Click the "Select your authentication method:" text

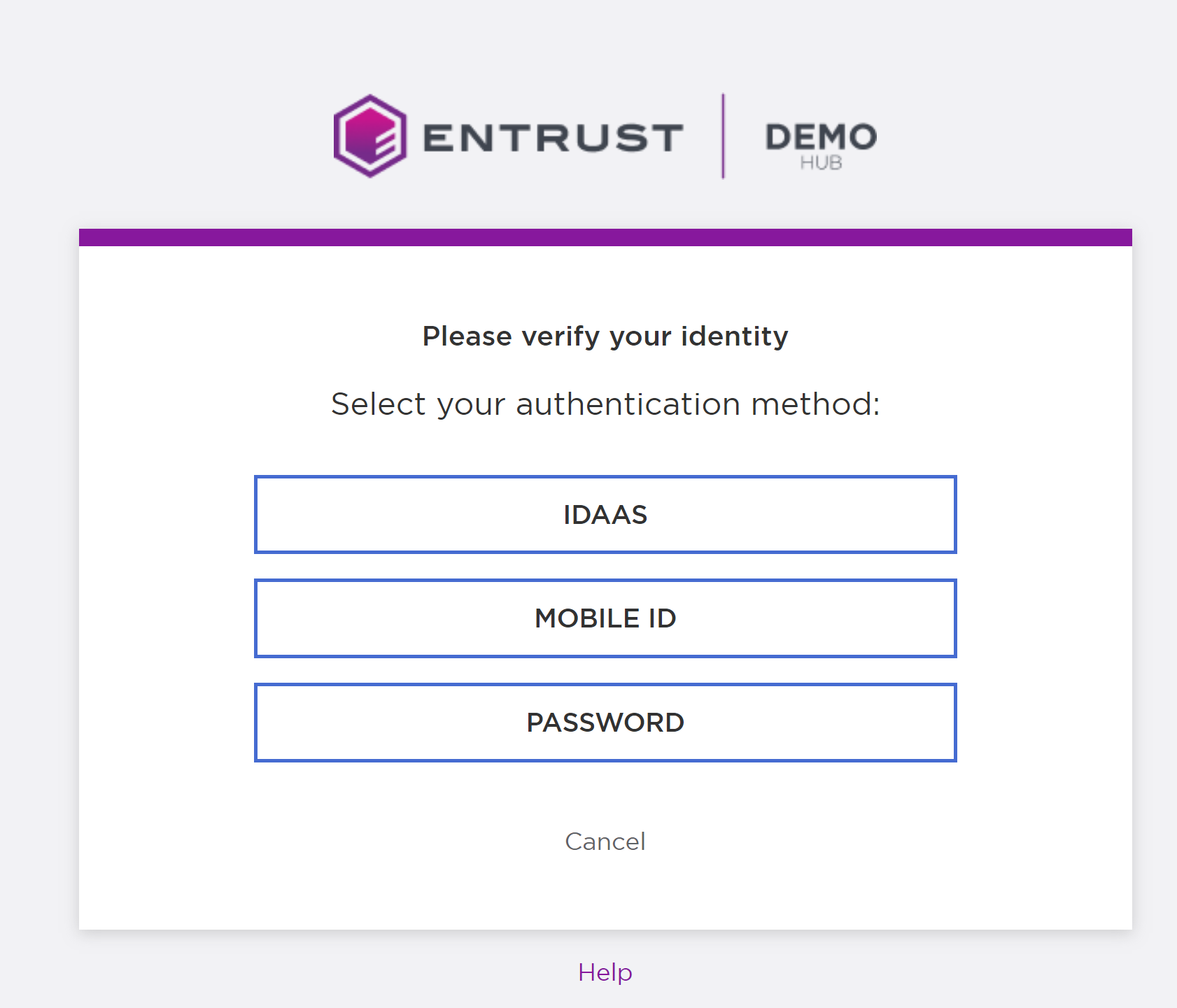[605, 404]
